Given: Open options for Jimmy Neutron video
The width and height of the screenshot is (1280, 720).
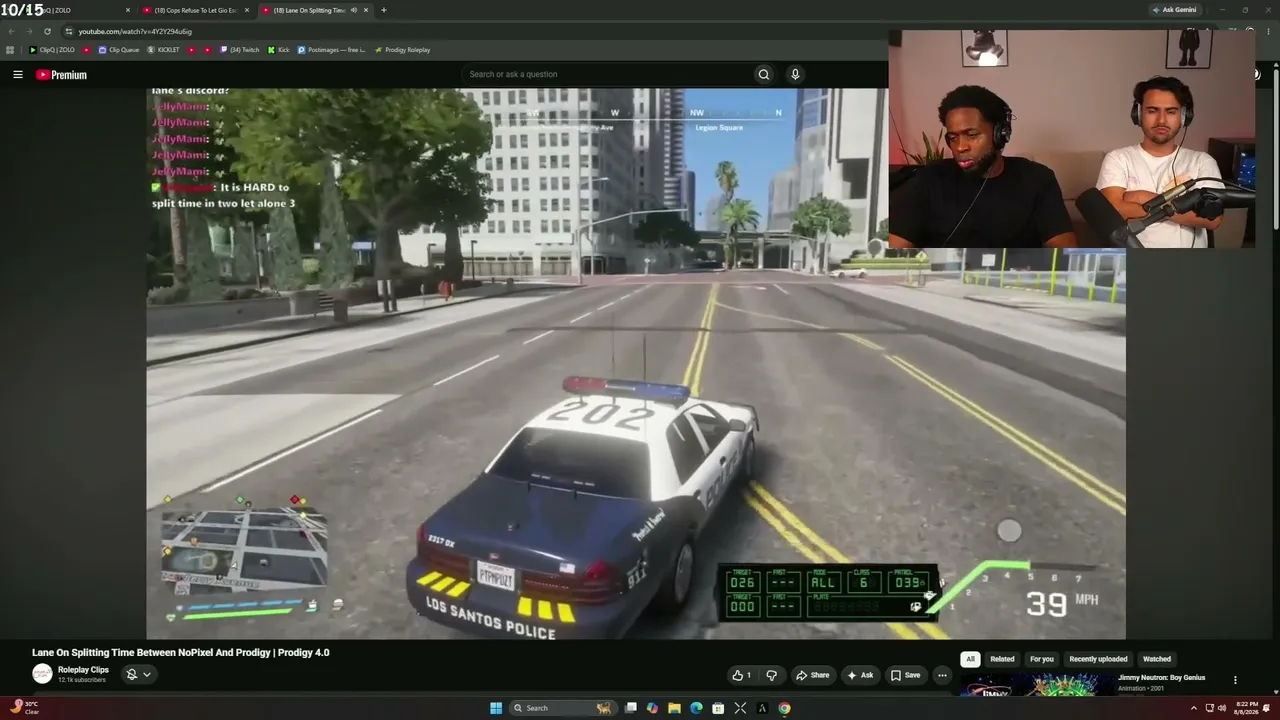Looking at the screenshot, I should [1235, 680].
